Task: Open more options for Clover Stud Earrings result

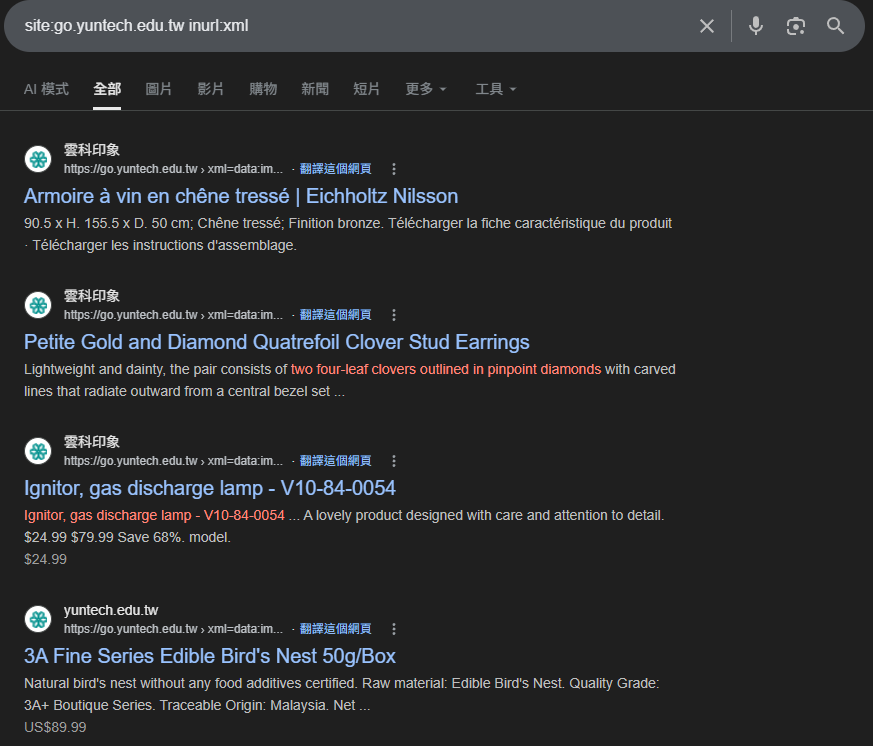Action: [394, 315]
